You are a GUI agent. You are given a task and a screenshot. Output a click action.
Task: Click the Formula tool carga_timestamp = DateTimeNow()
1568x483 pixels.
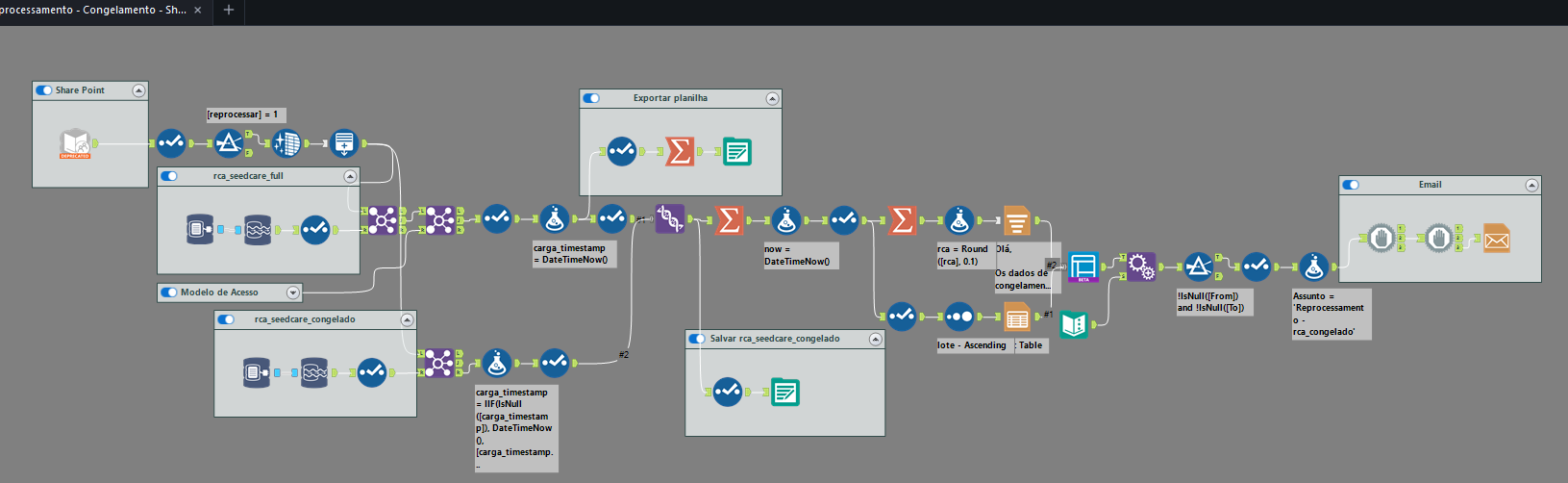(x=555, y=219)
